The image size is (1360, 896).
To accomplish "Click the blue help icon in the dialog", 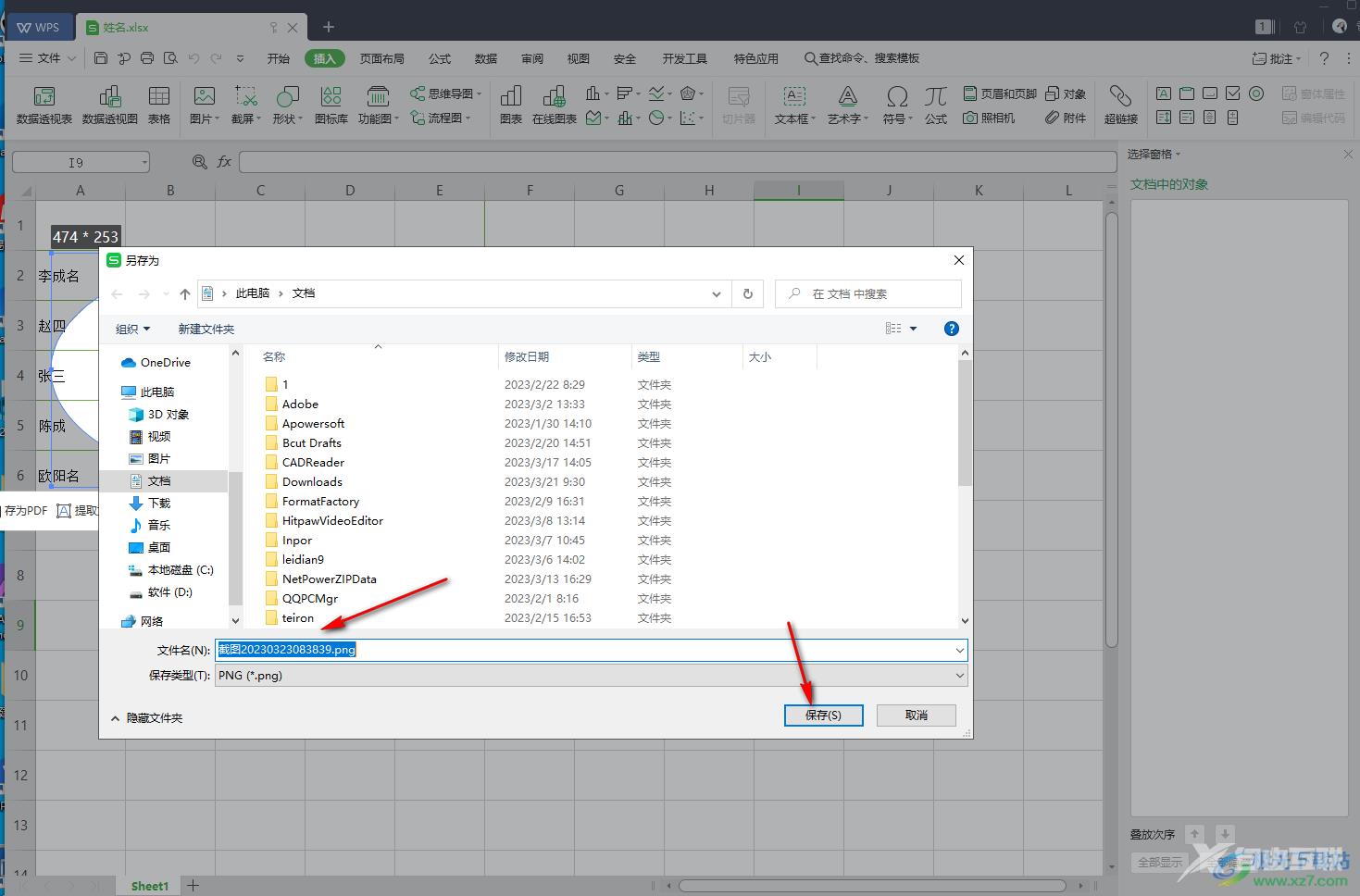I will click(x=951, y=329).
